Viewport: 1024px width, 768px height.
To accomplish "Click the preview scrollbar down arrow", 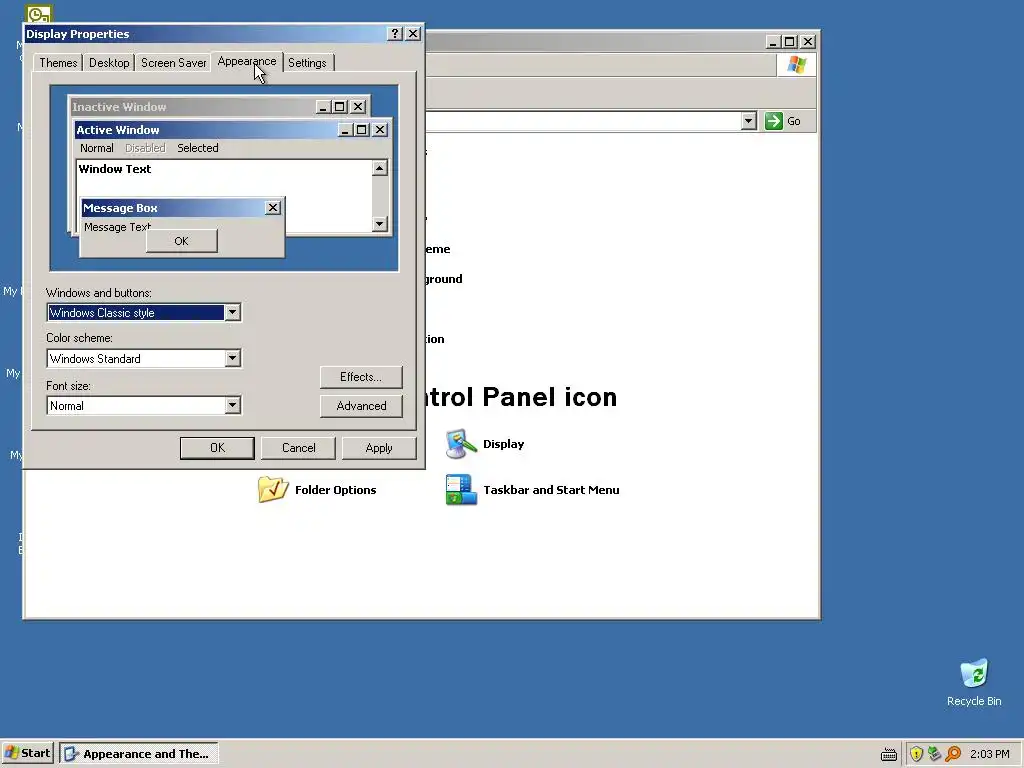I will point(379,224).
